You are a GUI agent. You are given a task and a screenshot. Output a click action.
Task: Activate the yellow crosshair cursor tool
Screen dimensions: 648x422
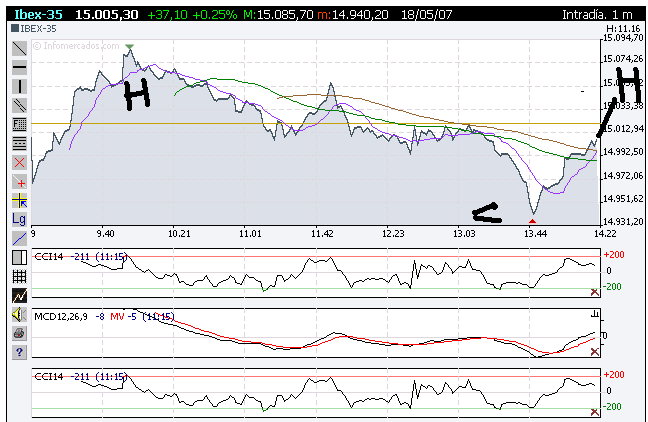click(x=19, y=200)
